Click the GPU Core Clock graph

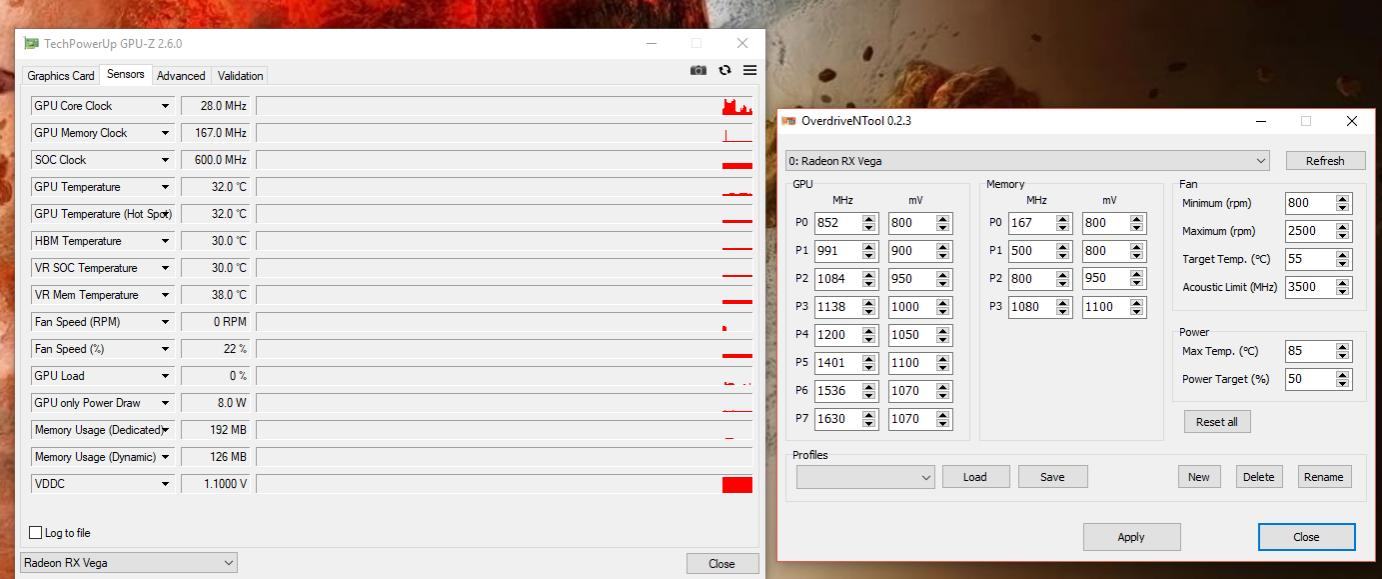[x=504, y=106]
